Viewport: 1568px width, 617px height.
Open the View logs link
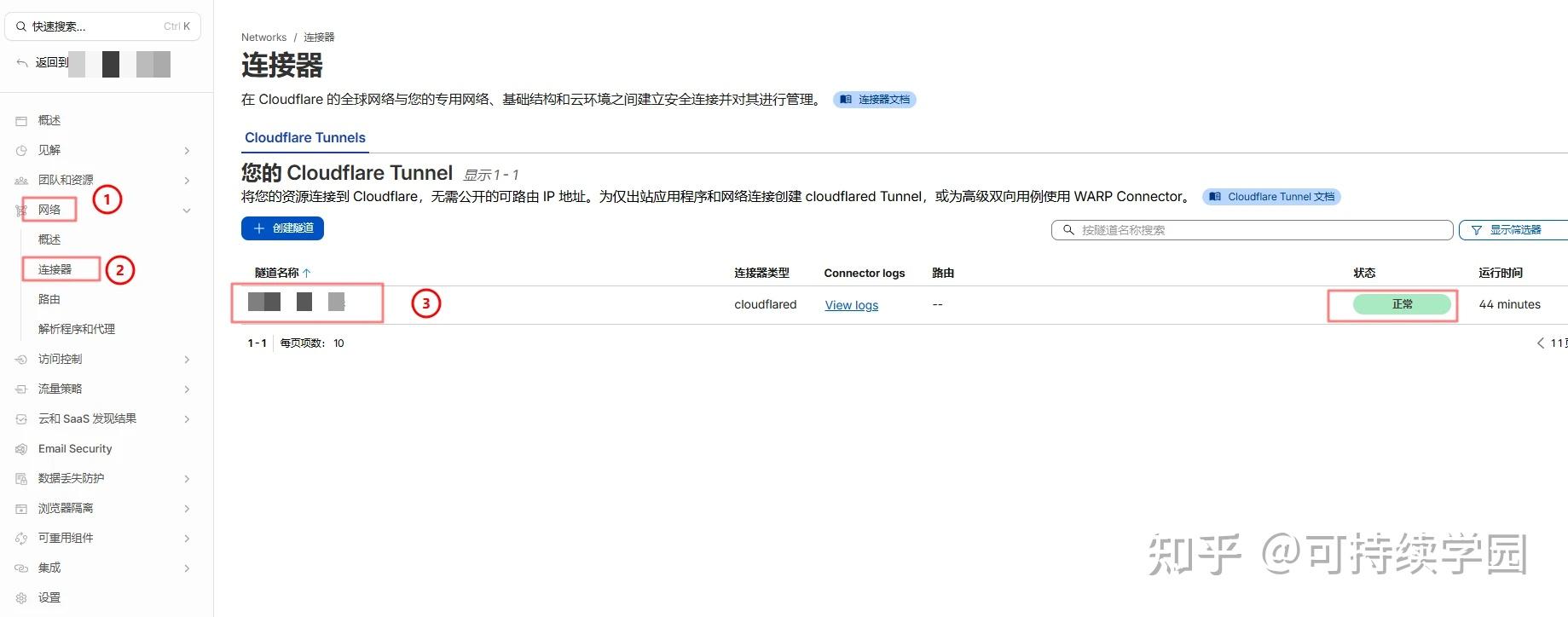[x=852, y=305]
